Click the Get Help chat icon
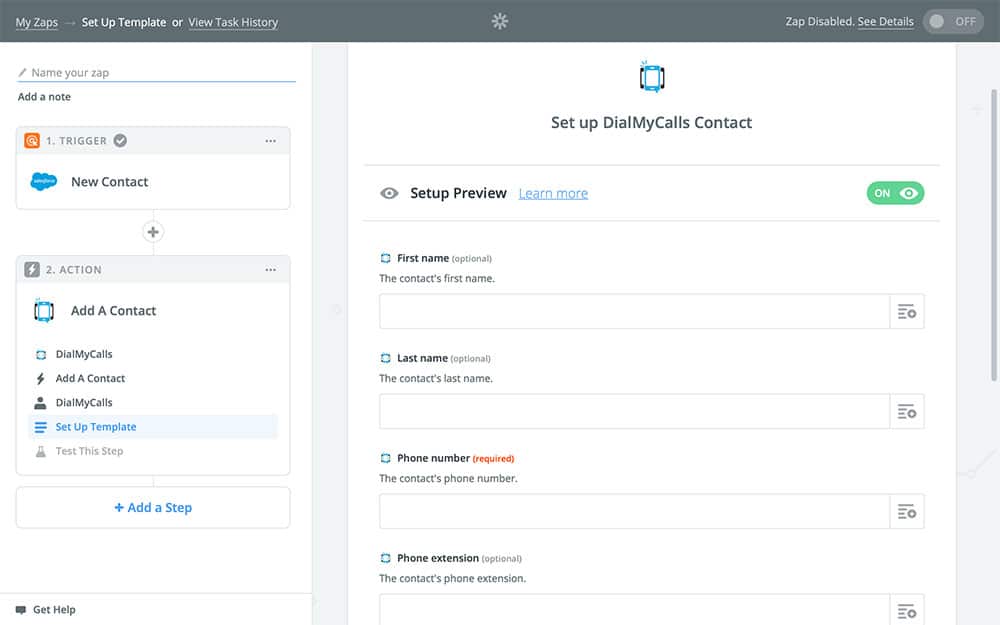Image resolution: width=1000 pixels, height=625 pixels. point(21,610)
